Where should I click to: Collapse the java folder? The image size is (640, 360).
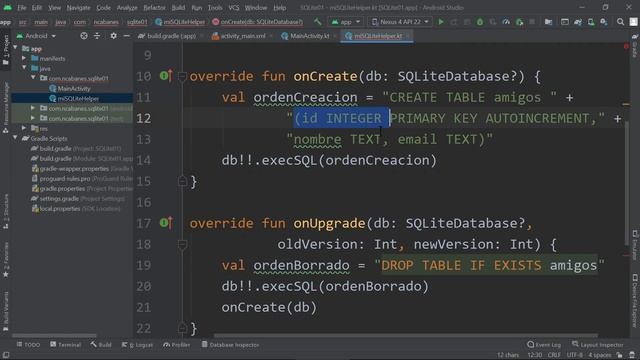coord(24,68)
